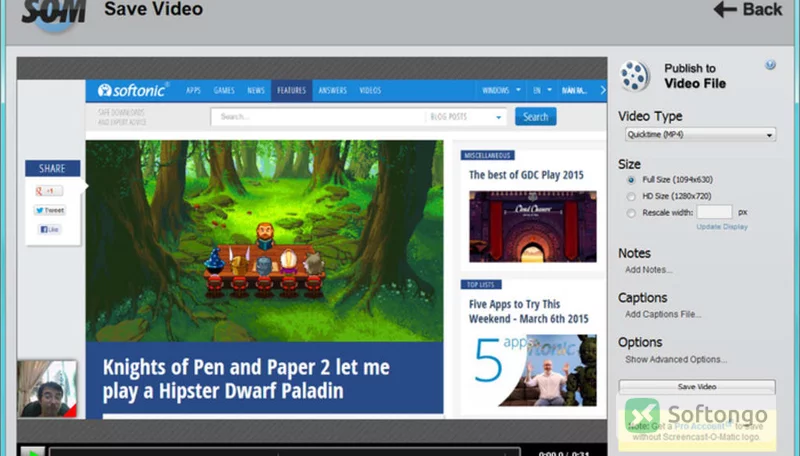800x456 pixels.
Task: Select HD Size (1280x720) radio option
Action: pyautogui.click(x=631, y=196)
